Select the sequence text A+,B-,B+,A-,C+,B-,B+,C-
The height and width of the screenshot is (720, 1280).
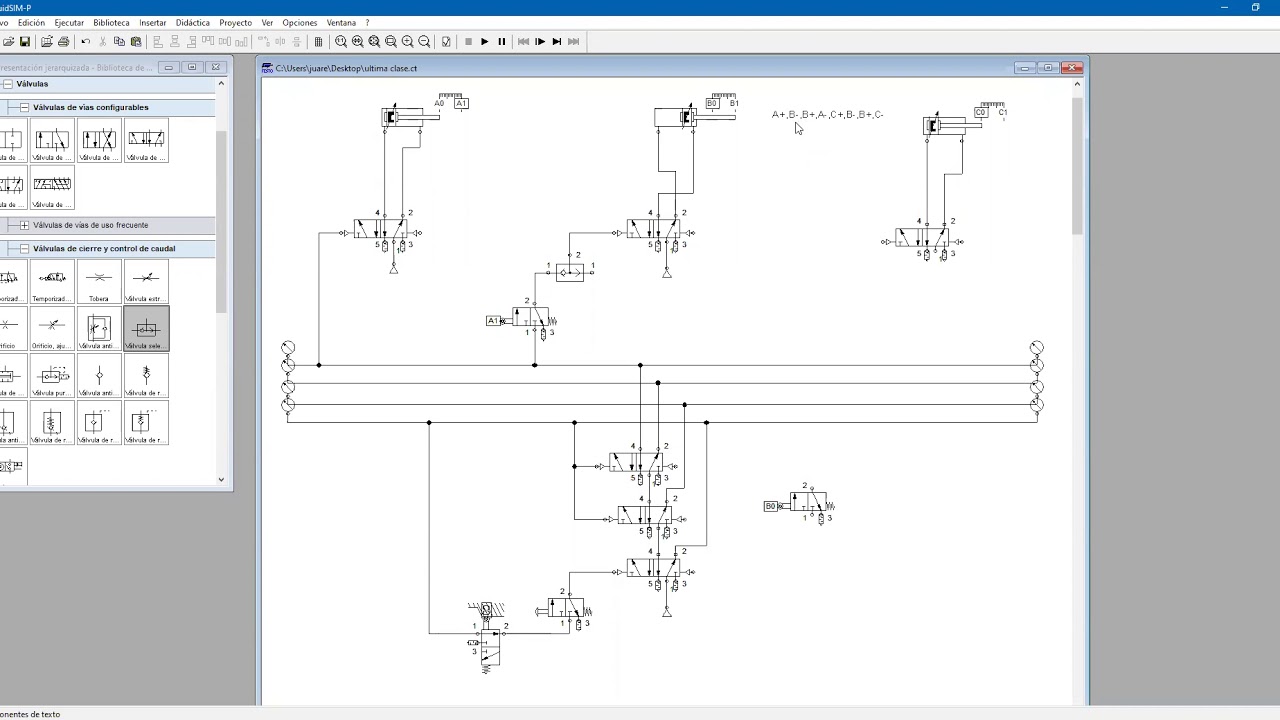(x=827, y=115)
